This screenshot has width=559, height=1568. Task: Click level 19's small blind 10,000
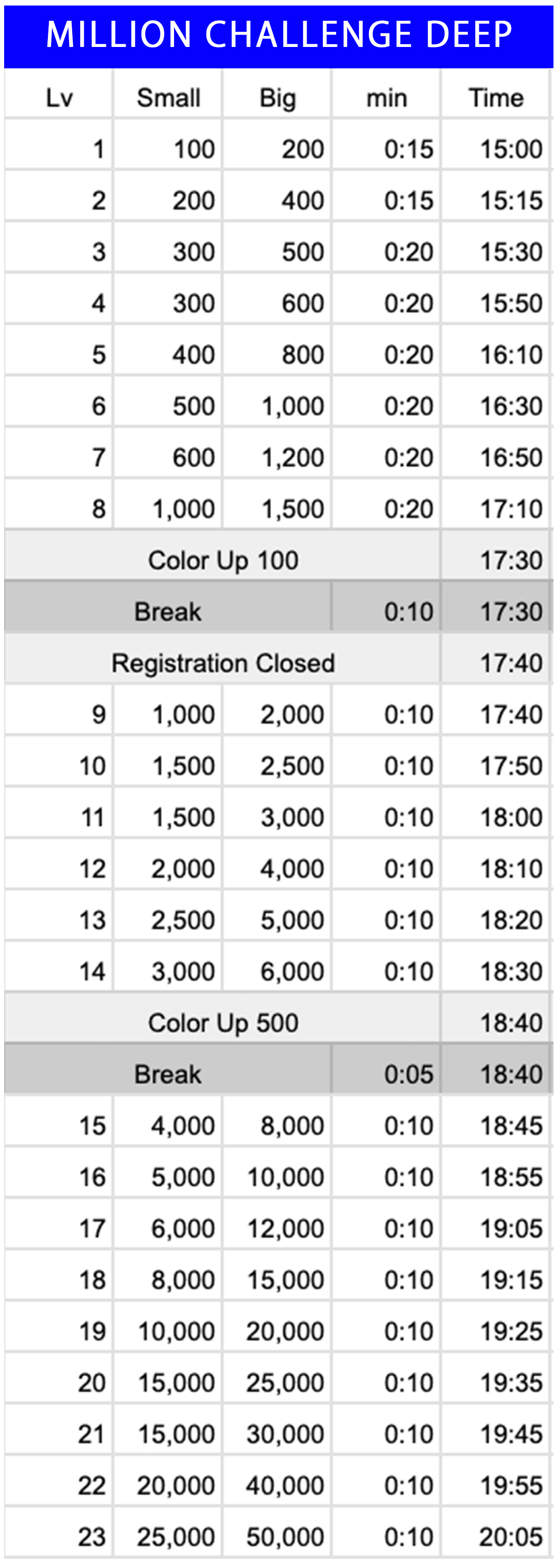click(177, 1331)
